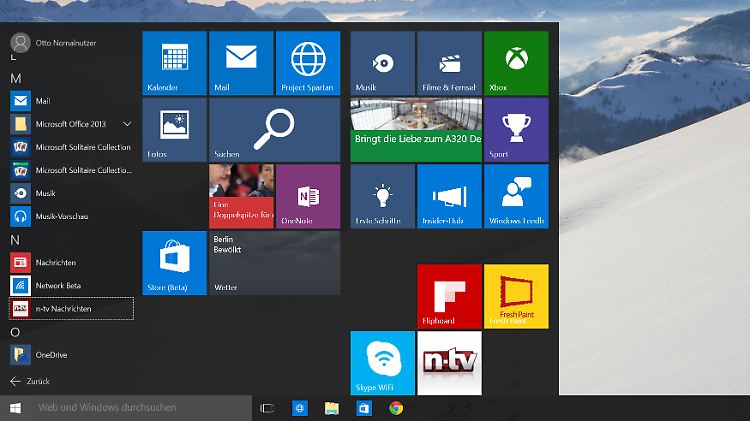Open the Otto Normalnutzer account menu

(x=50, y=43)
